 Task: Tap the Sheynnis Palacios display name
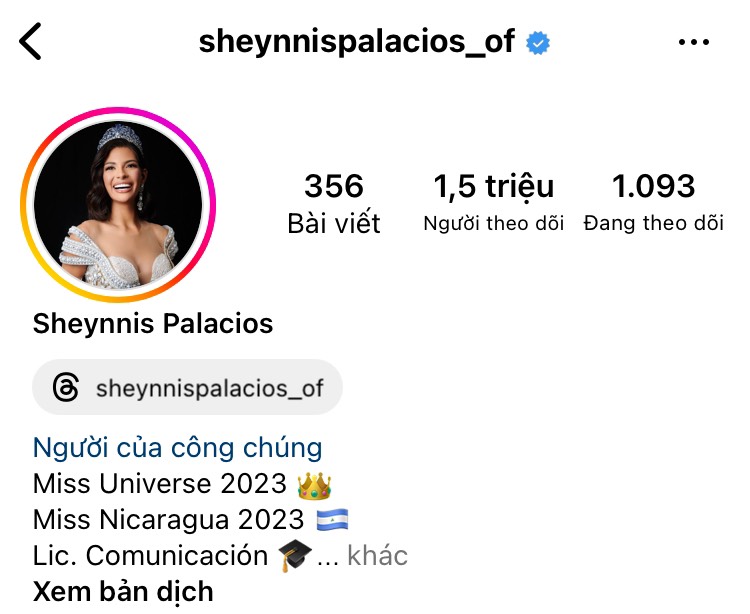pos(153,324)
